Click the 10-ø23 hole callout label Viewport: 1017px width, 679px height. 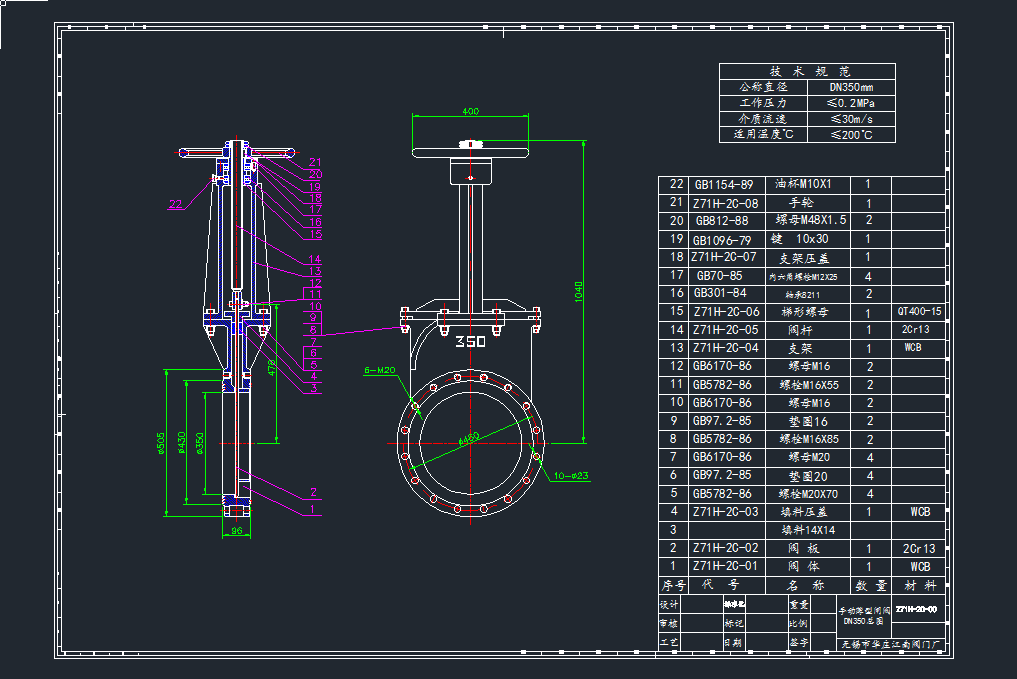point(573,475)
